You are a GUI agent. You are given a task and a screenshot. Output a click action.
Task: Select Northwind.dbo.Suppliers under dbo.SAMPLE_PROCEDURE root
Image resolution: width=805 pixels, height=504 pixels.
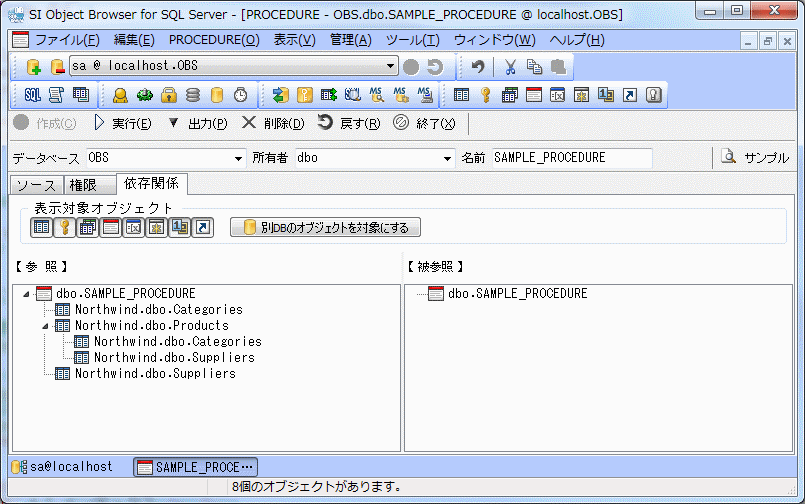[155, 374]
